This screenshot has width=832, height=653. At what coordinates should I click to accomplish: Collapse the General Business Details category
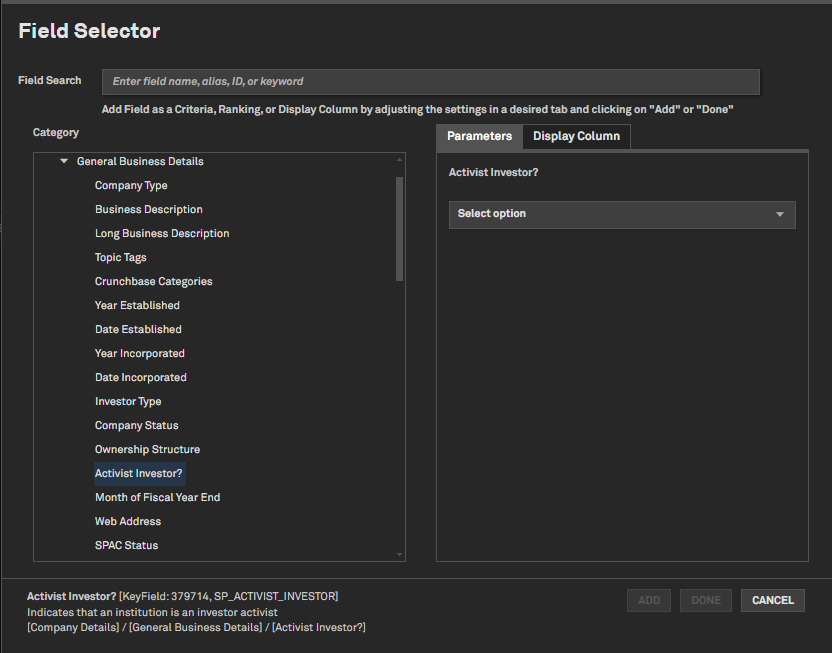coord(64,161)
